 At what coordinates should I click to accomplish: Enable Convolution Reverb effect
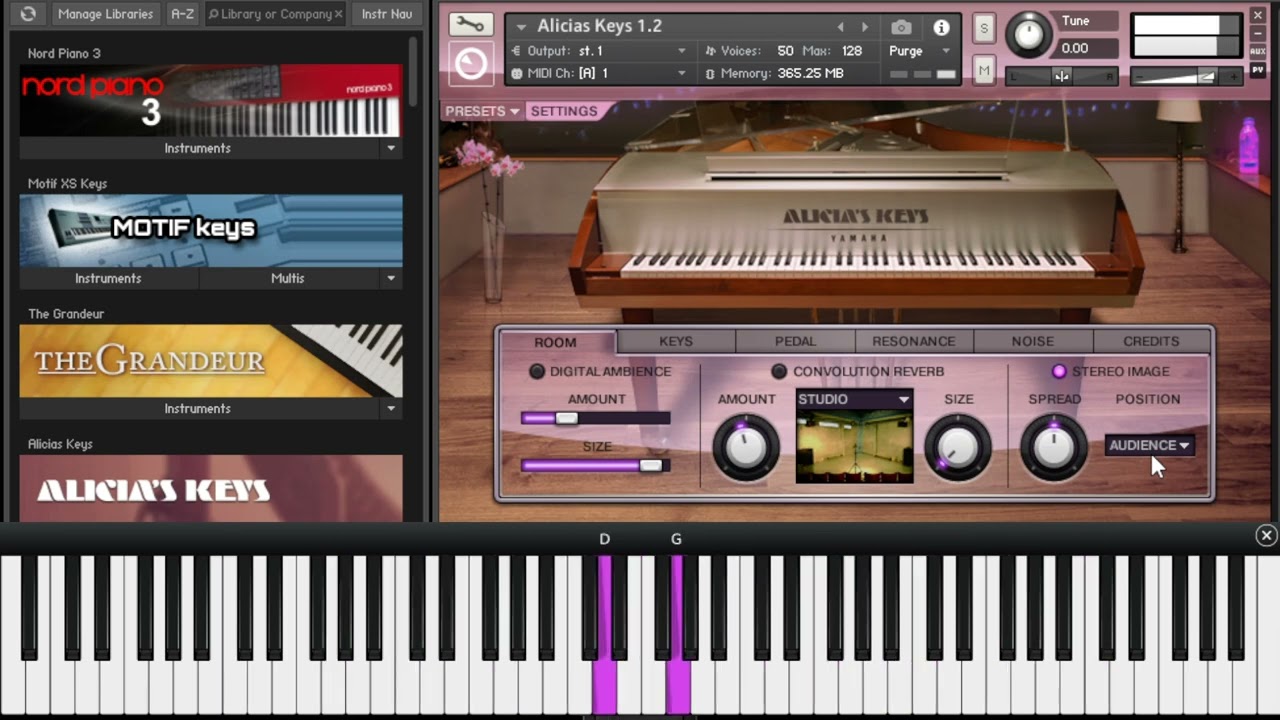click(x=779, y=371)
